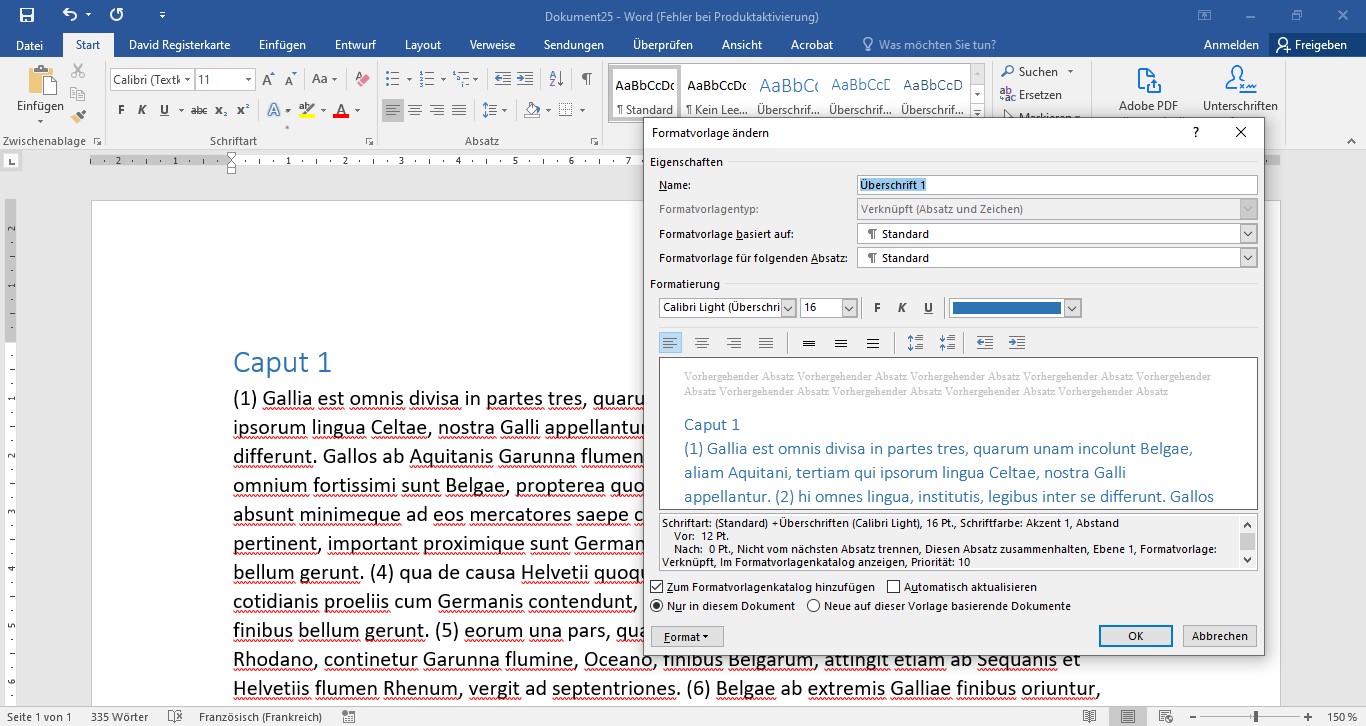Cut selection with the scissors icon
This screenshot has height=726, width=1366.
pyautogui.click(x=78, y=71)
